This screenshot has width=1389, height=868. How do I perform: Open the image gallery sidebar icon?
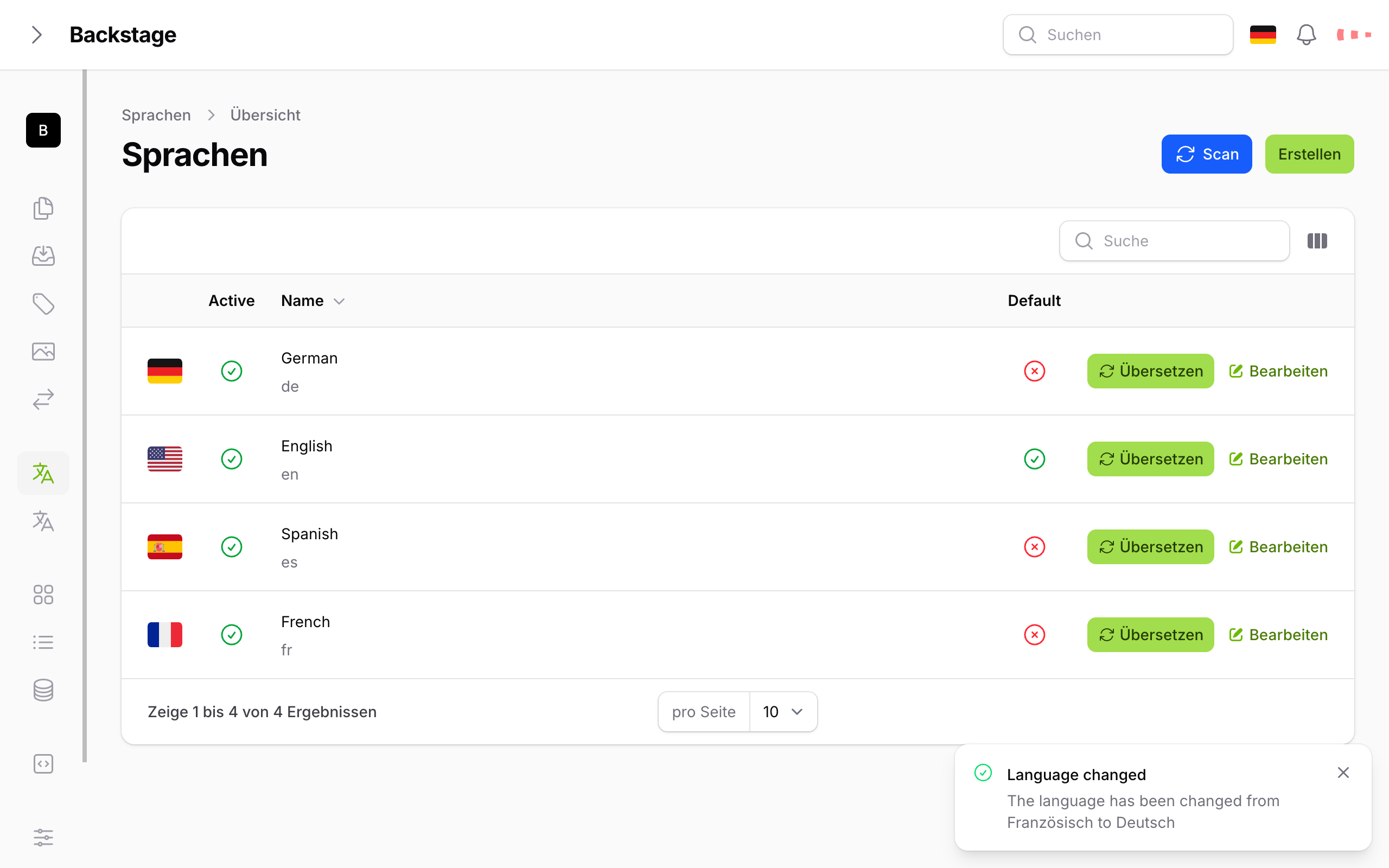[43, 352]
